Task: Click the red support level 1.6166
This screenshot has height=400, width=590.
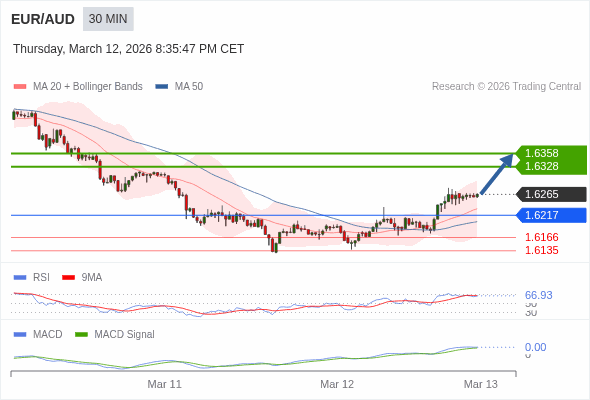Action: pyautogui.click(x=541, y=237)
